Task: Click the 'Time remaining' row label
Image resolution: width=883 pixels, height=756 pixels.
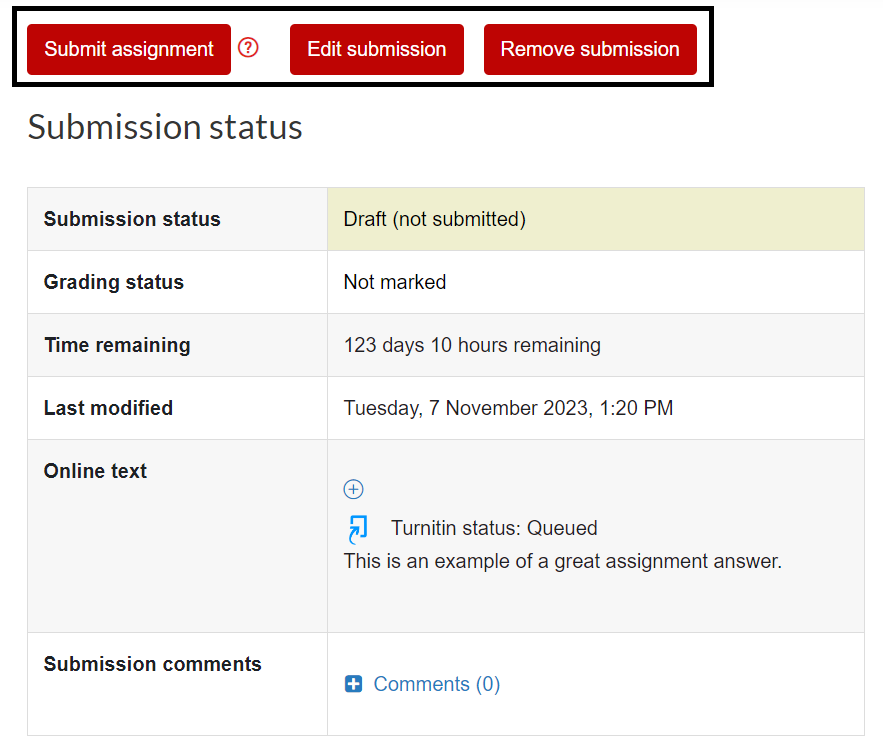Action: [x=117, y=345]
